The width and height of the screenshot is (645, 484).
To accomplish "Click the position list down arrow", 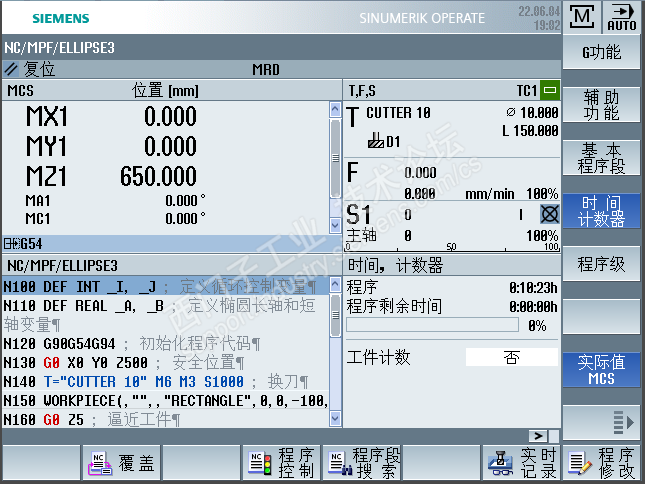I will coord(336,225).
